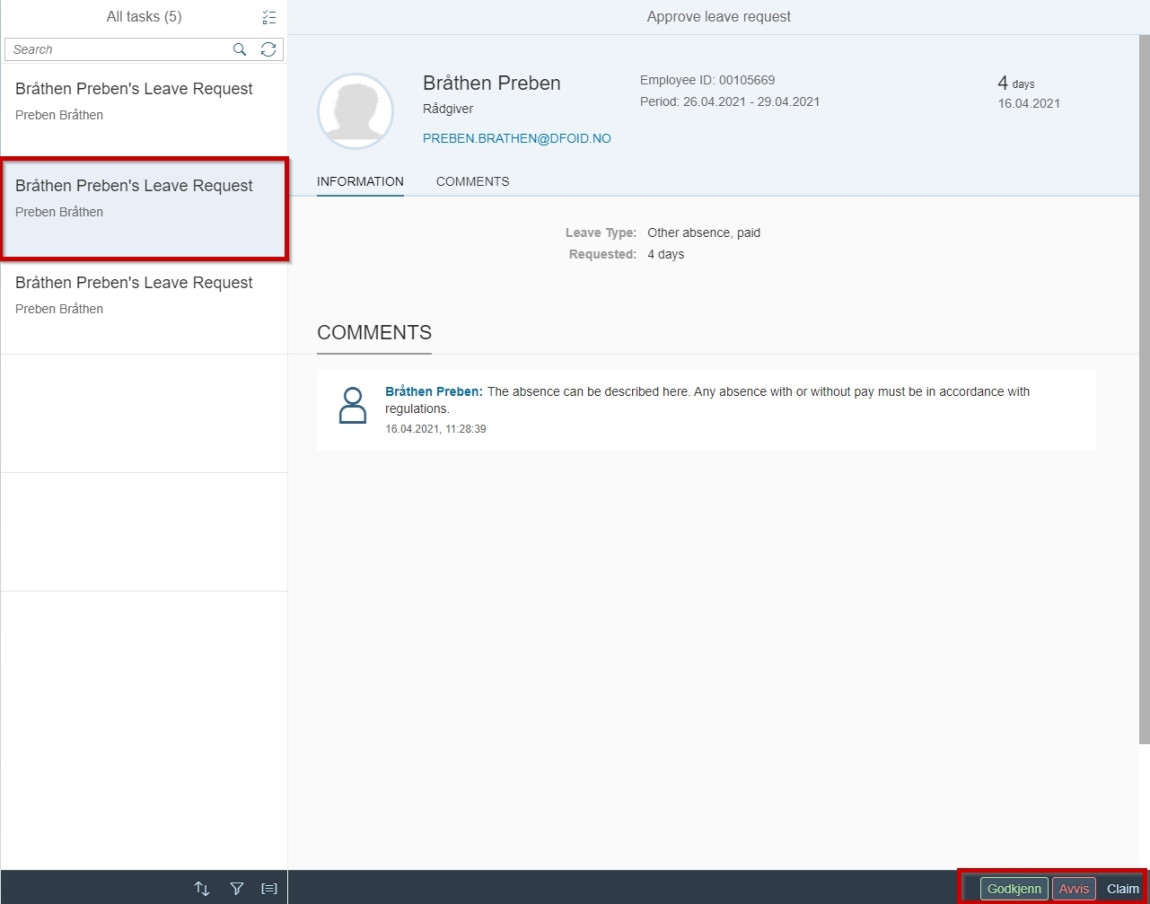Open the third Bråthen Preben's Leave Request

point(144,306)
